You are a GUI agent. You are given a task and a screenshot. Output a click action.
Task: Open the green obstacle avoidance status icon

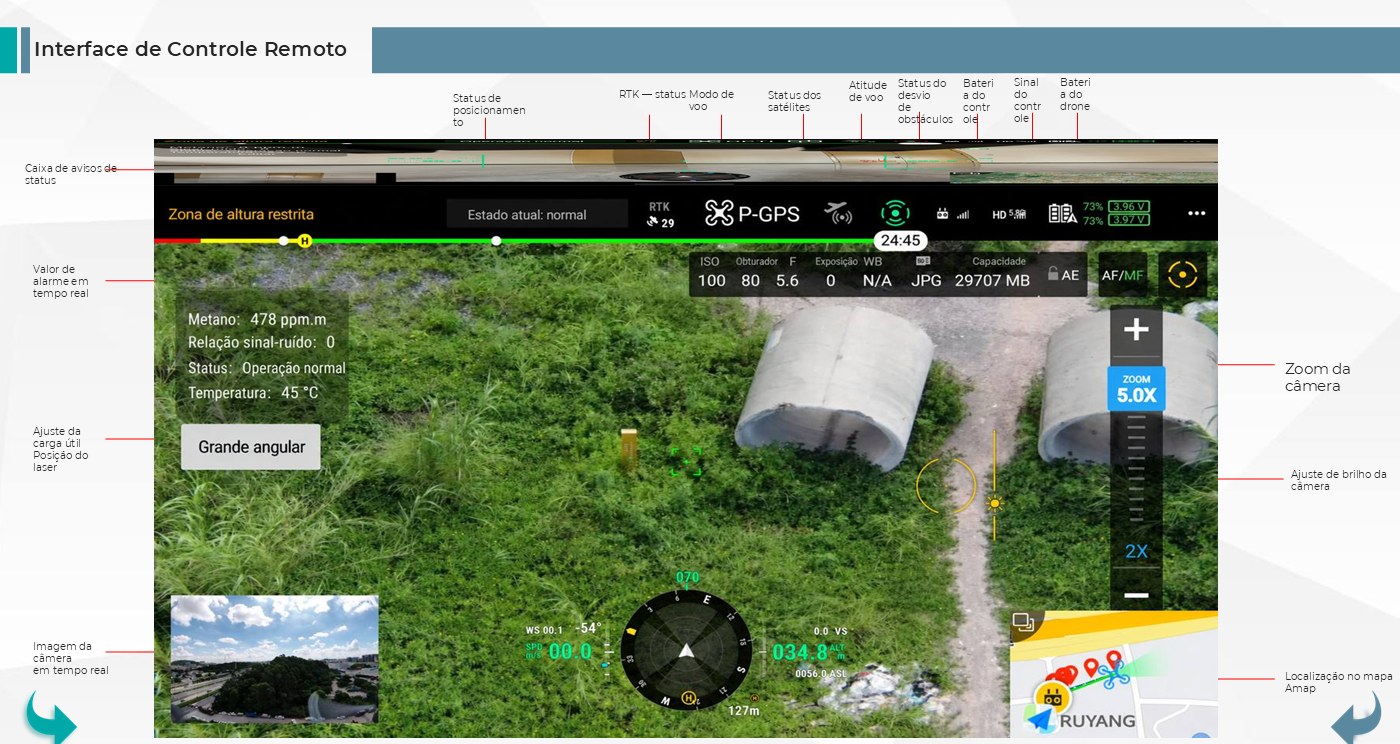[x=895, y=213]
